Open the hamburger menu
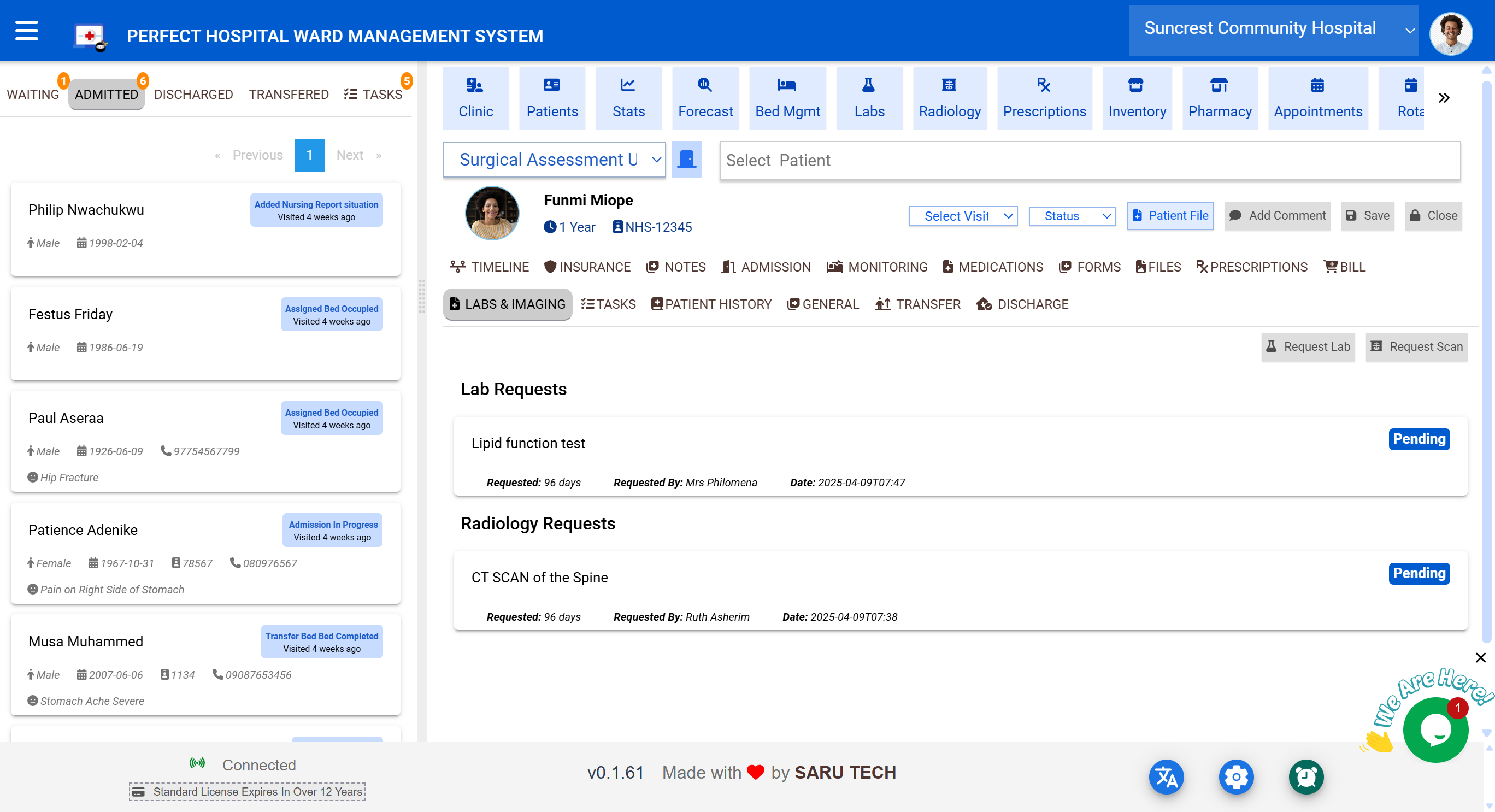1495x812 pixels. coord(27,31)
